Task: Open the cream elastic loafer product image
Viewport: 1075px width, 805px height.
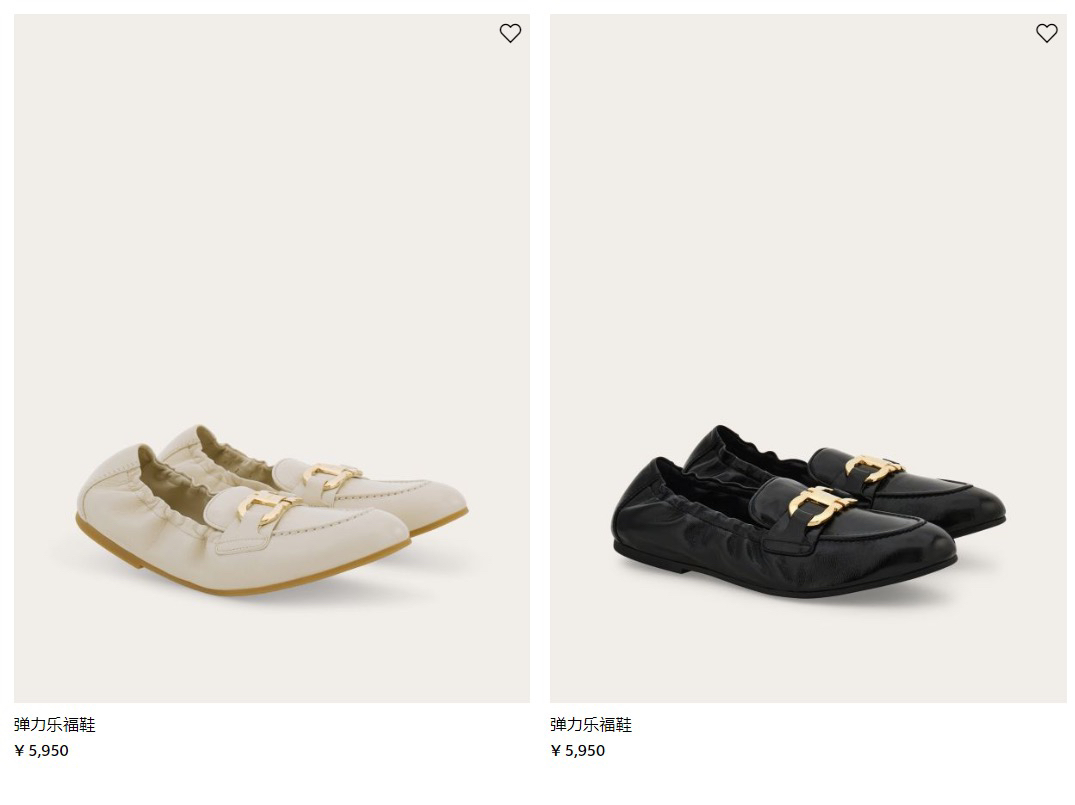Action: tap(271, 358)
